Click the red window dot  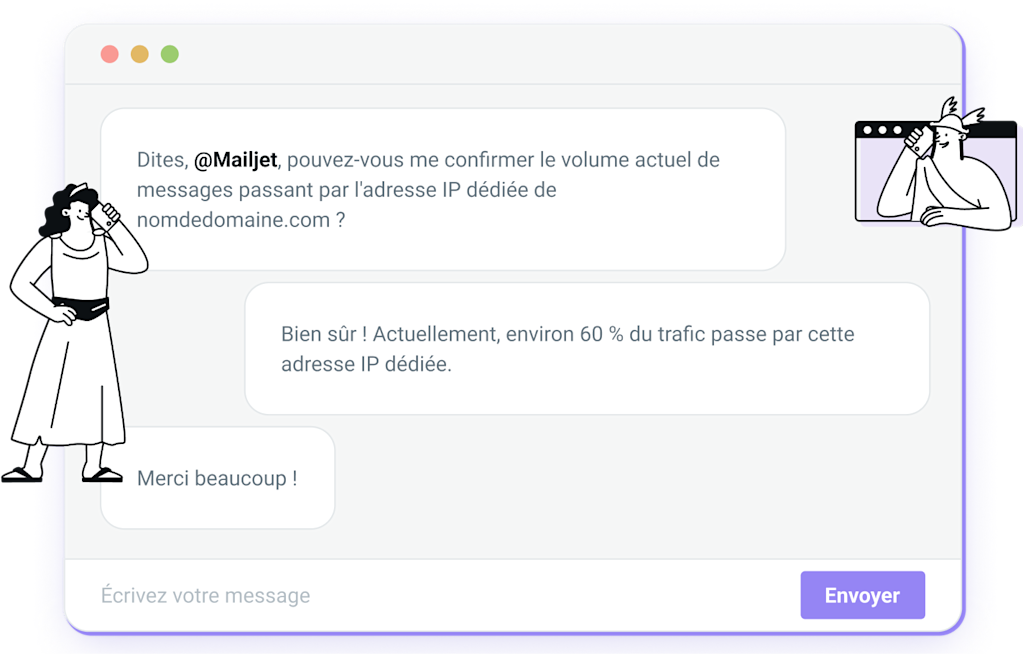pyautogui.click(x=110, y=54)
